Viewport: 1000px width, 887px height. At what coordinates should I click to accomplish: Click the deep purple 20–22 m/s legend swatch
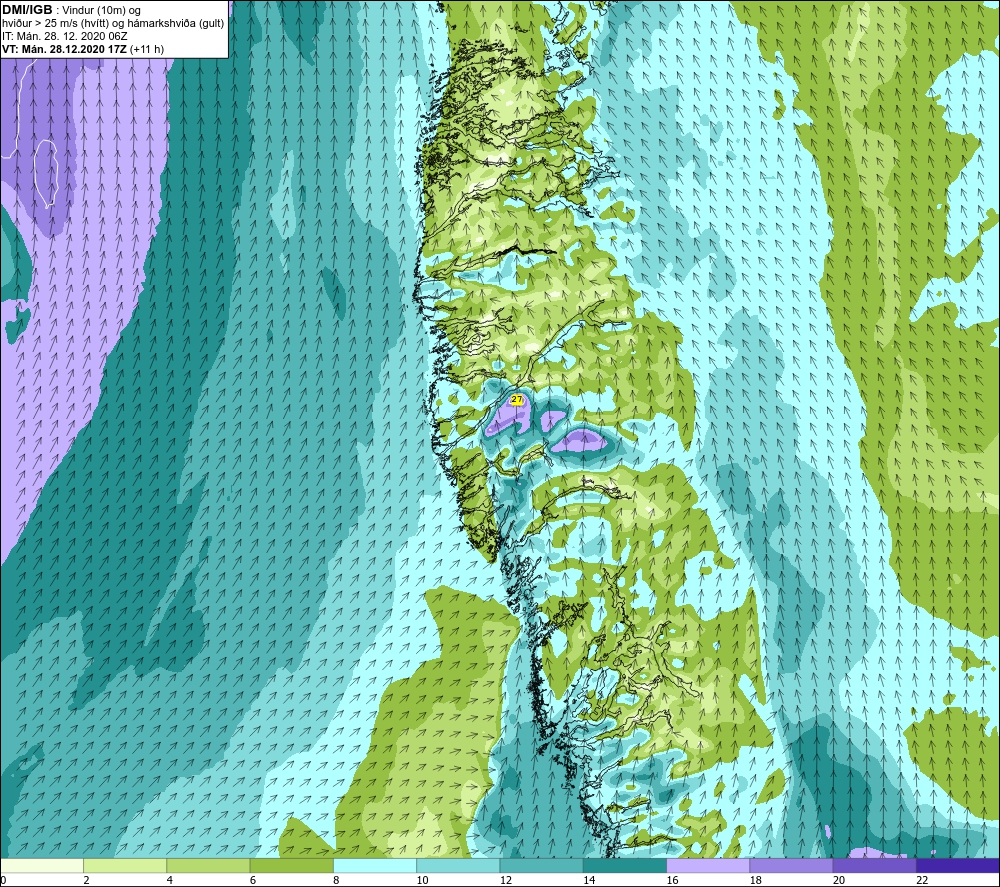874,865
